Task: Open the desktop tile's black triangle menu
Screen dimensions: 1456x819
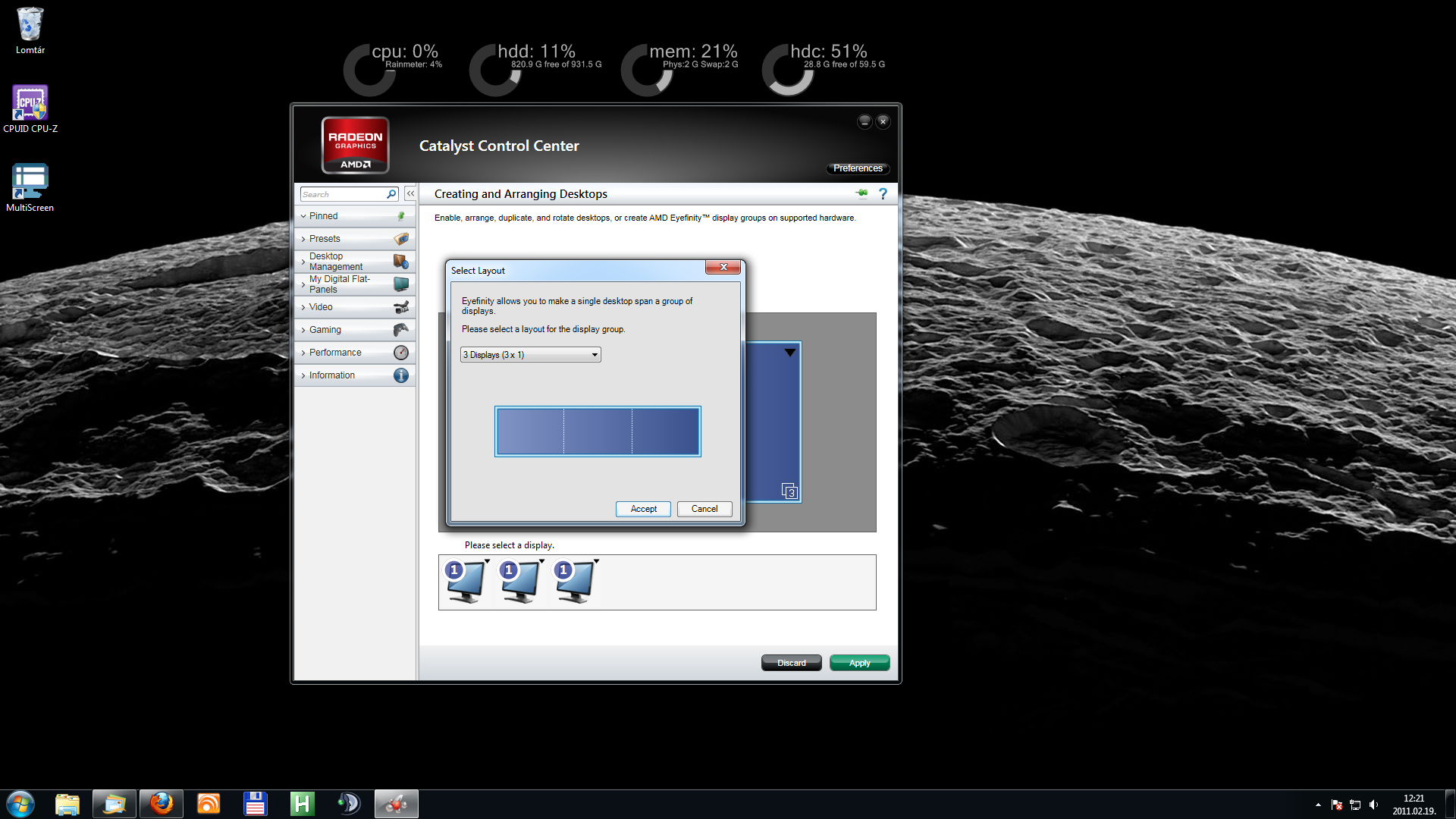Action: pyautogui.click(x=790, y=353)
